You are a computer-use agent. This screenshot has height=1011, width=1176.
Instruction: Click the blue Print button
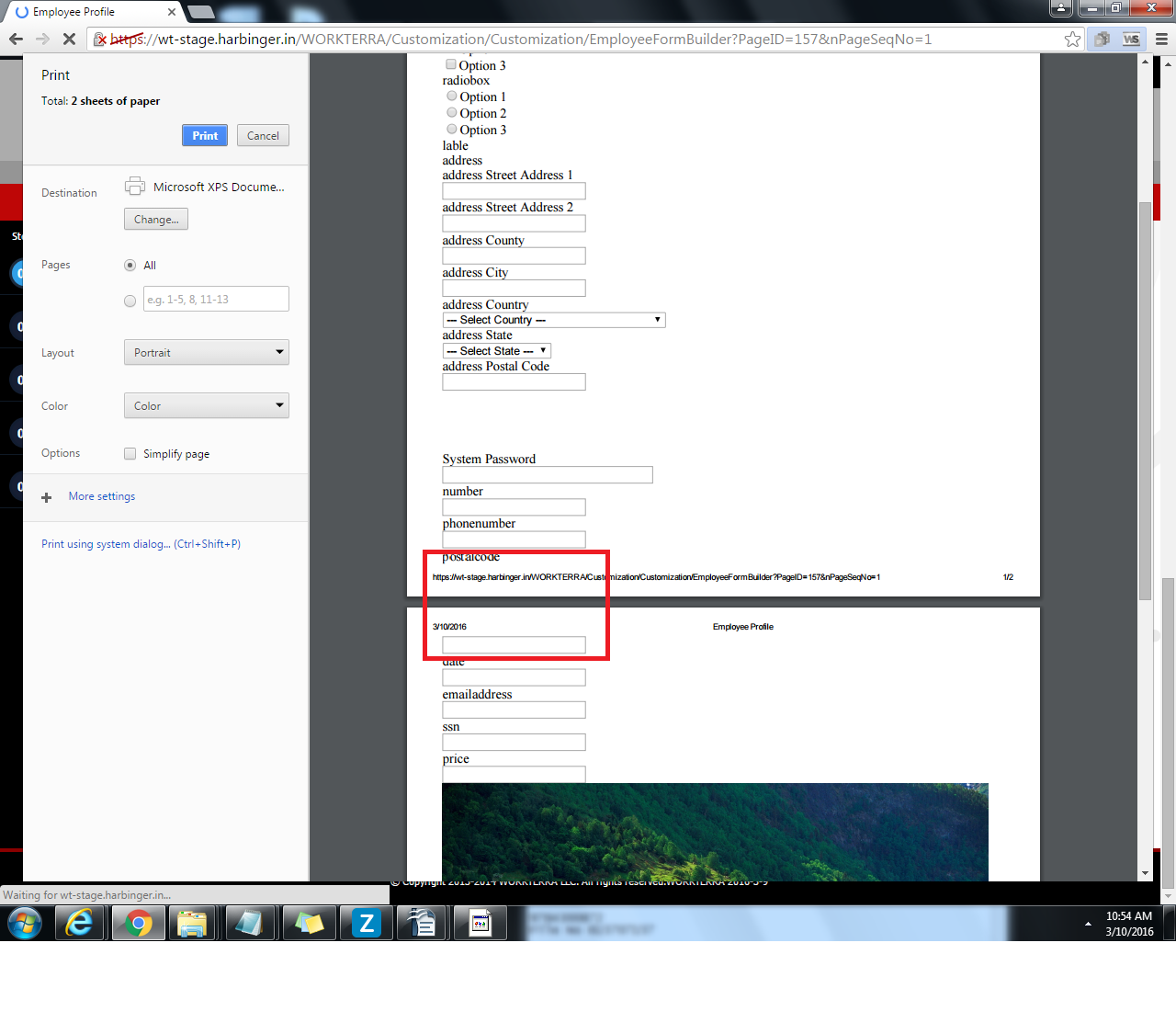[205, 136]
